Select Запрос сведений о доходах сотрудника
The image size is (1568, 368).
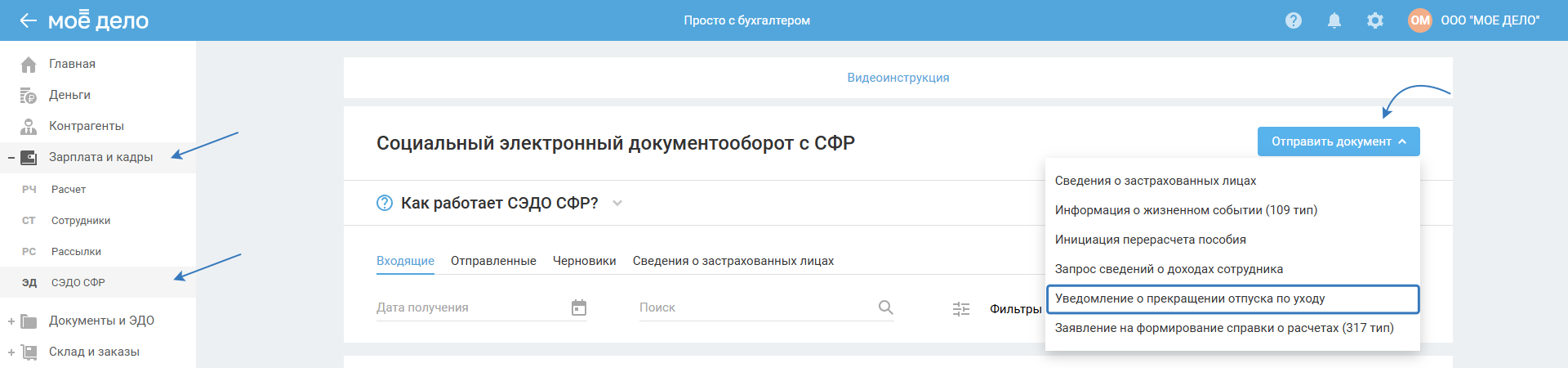(1232, 269)
